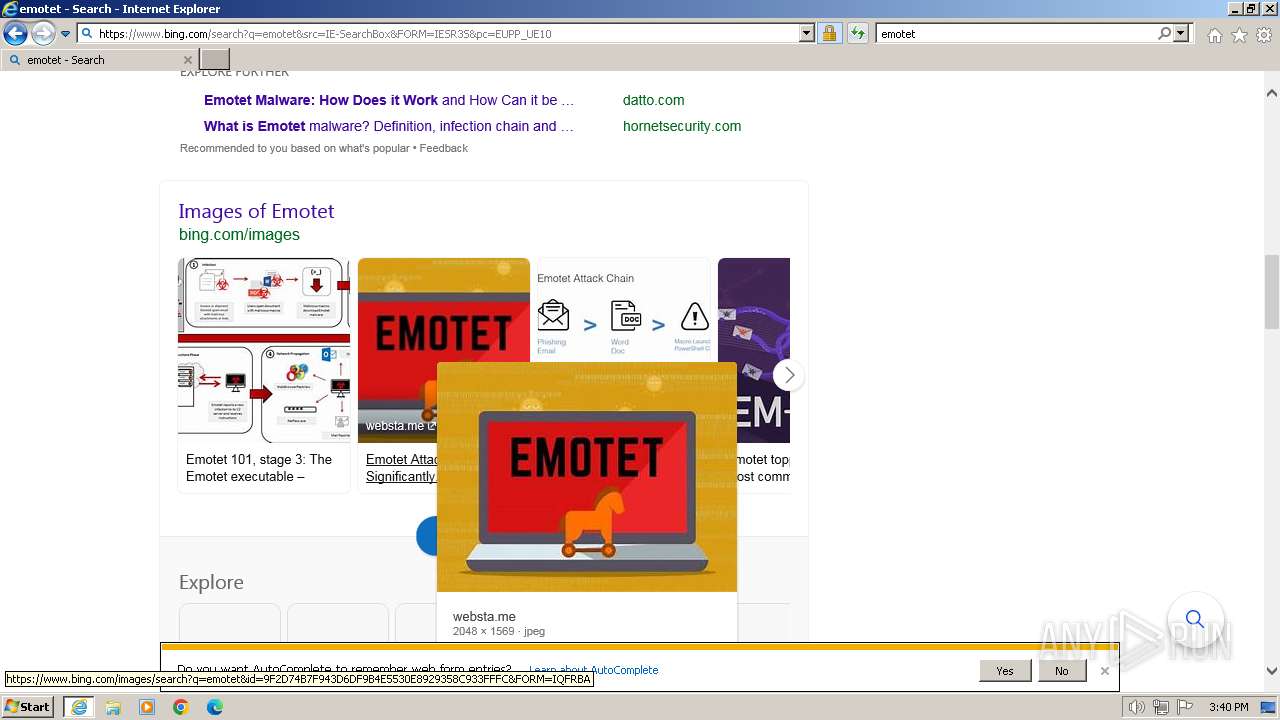Open Favorites star icon

[1239, 35]
